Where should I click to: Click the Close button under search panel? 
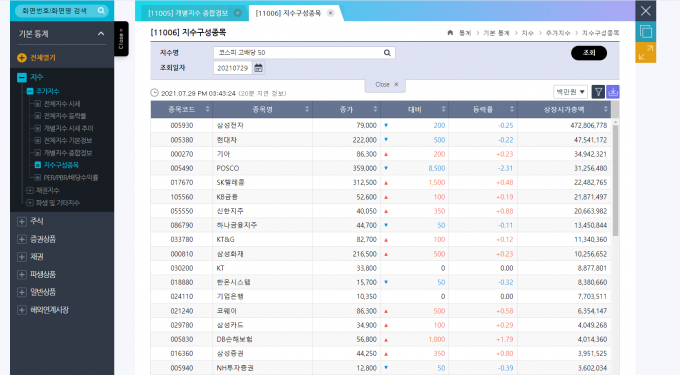386,85
